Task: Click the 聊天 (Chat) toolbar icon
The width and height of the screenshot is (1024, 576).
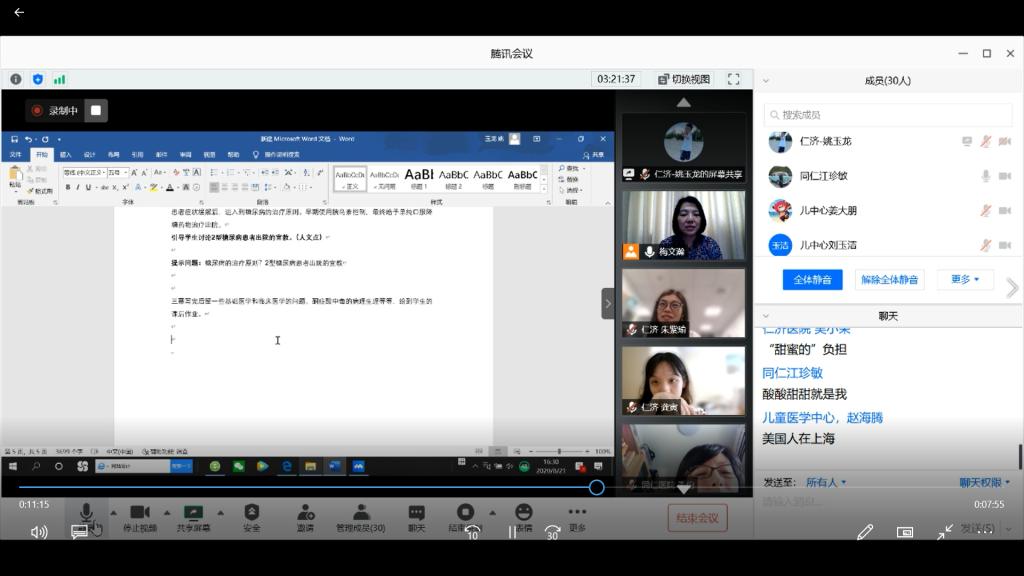Action: pos(416,513)
